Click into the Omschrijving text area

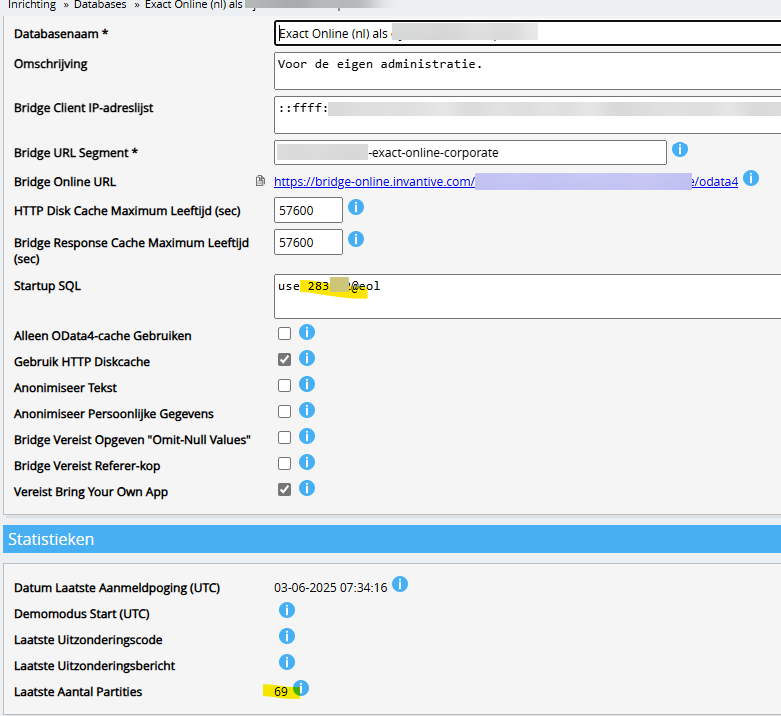point(527,71)
